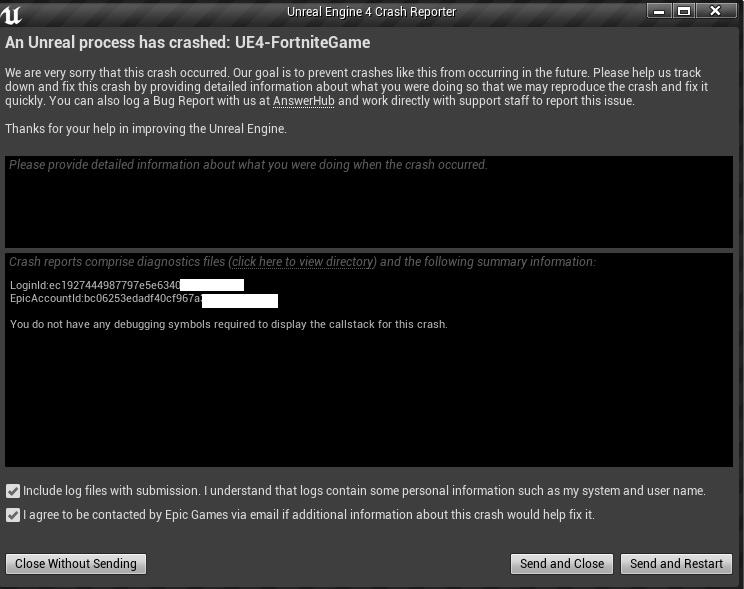The image size is (744, 589).
Task: Untick the agree to be contacted checkbox
Action: coord(13,515)
